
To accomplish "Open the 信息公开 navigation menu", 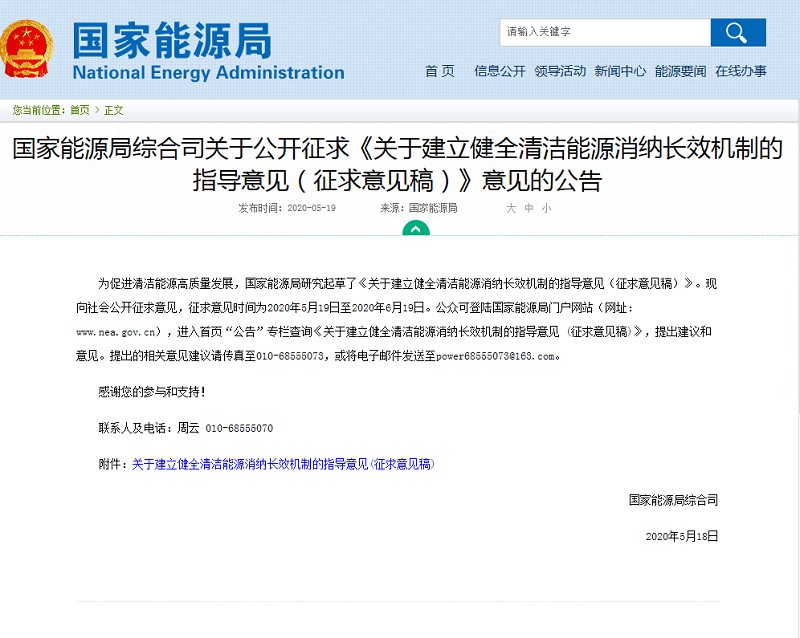I will coord(499,71).
